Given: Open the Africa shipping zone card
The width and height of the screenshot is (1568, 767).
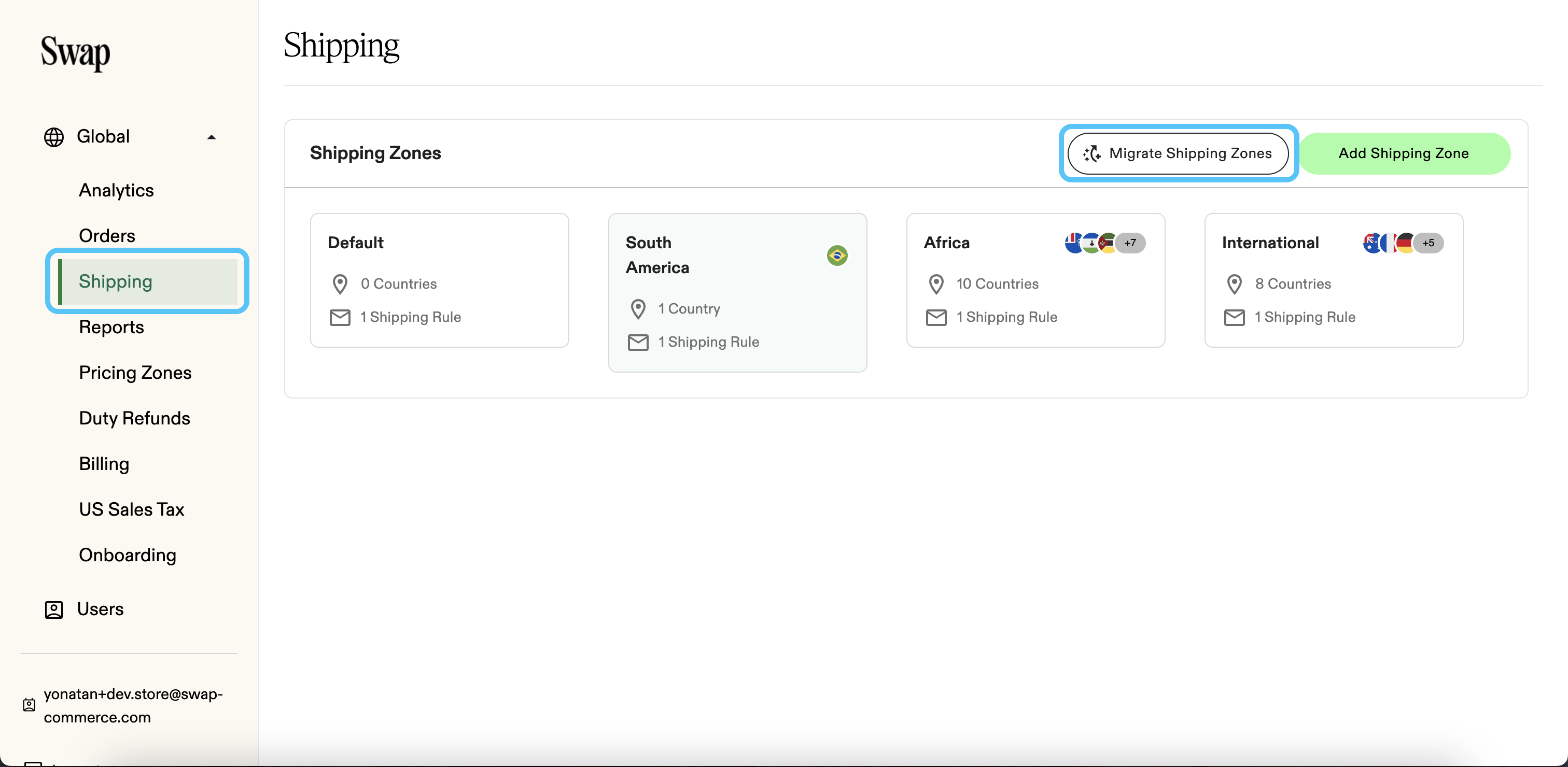Looking at the screenshot, I should click(1035, 280).
